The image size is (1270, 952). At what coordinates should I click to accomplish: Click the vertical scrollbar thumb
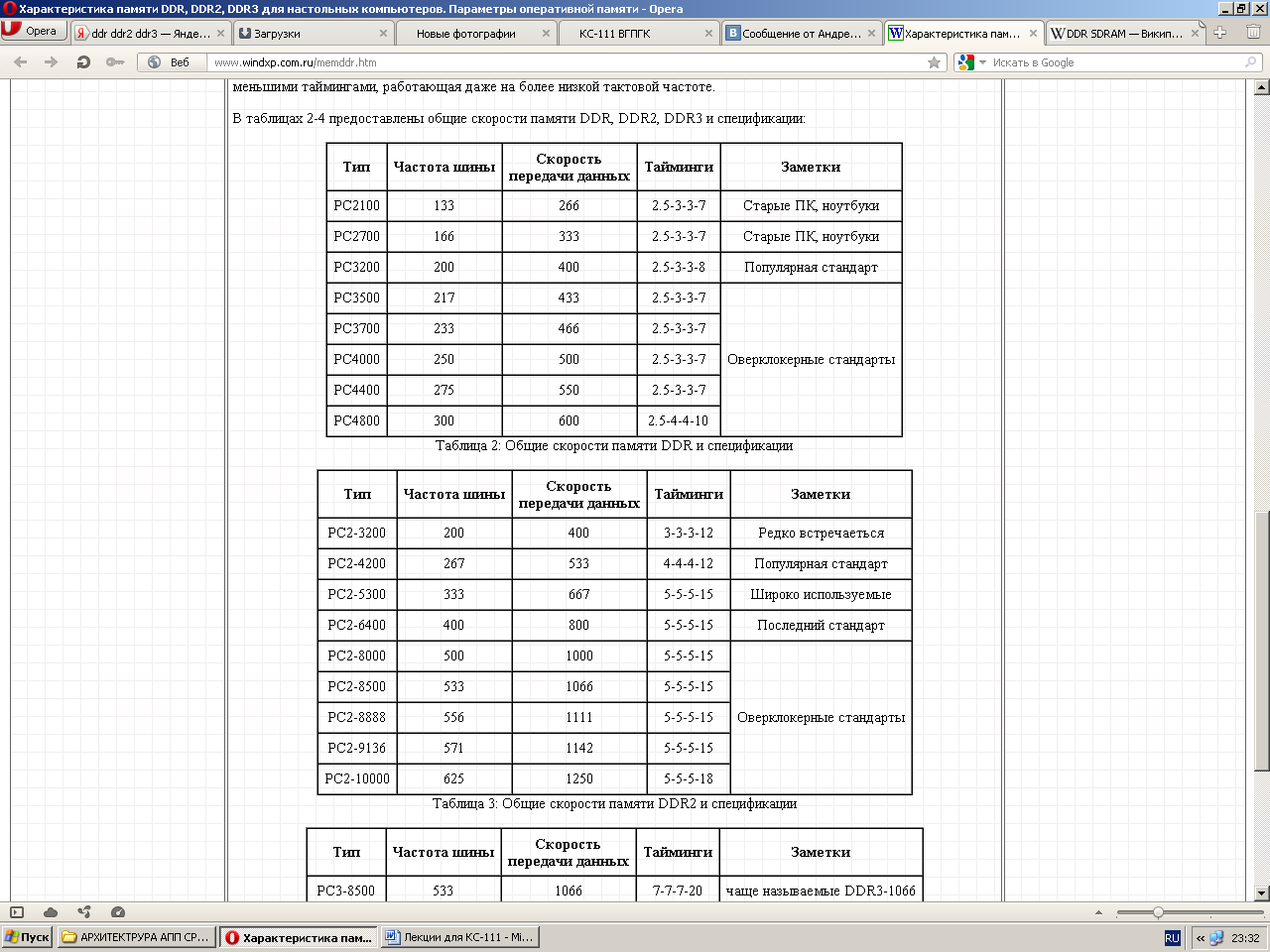1261,640
